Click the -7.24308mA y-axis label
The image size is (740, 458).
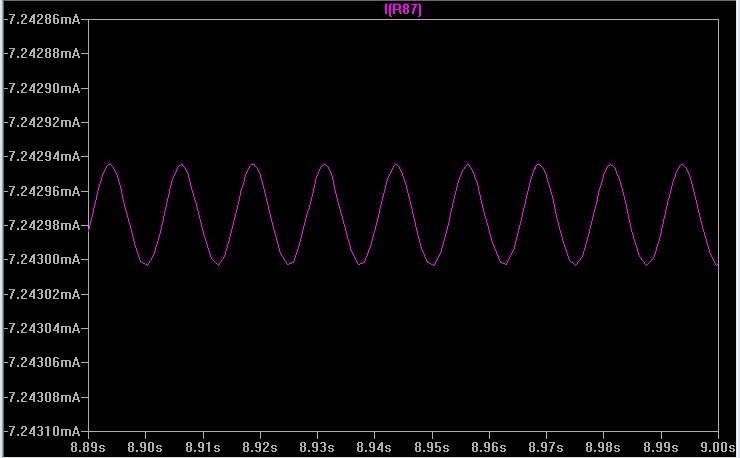point(42,397)
